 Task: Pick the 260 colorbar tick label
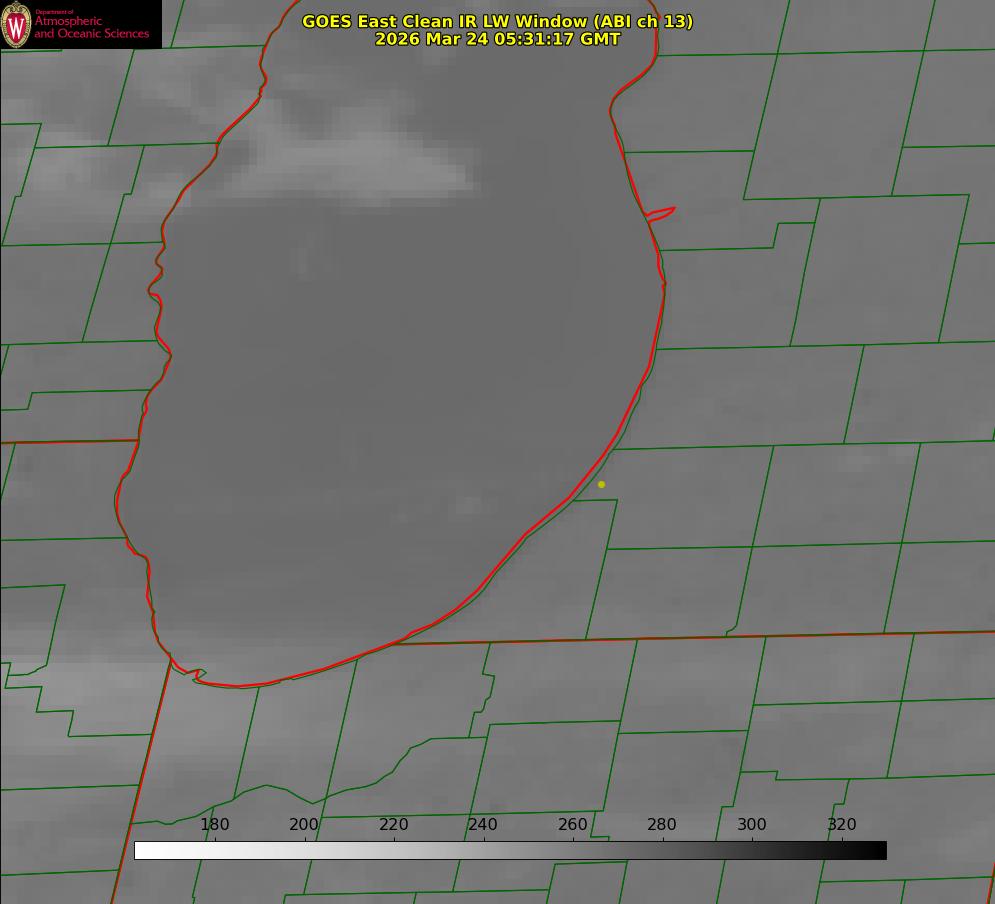(572, 824)
